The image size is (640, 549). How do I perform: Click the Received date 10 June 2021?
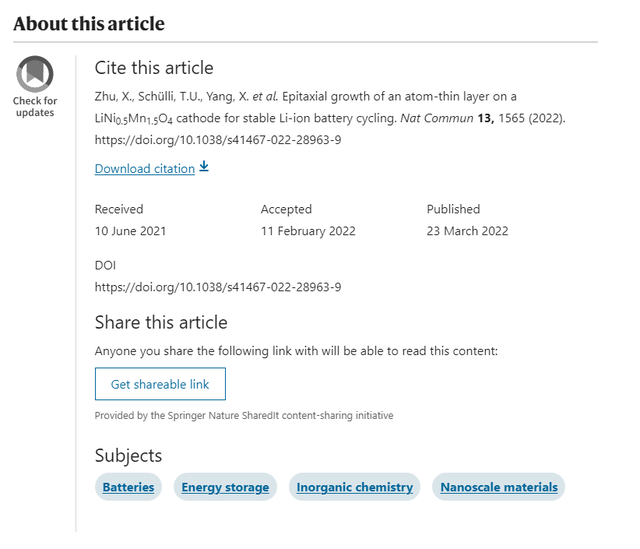point(131,231)
